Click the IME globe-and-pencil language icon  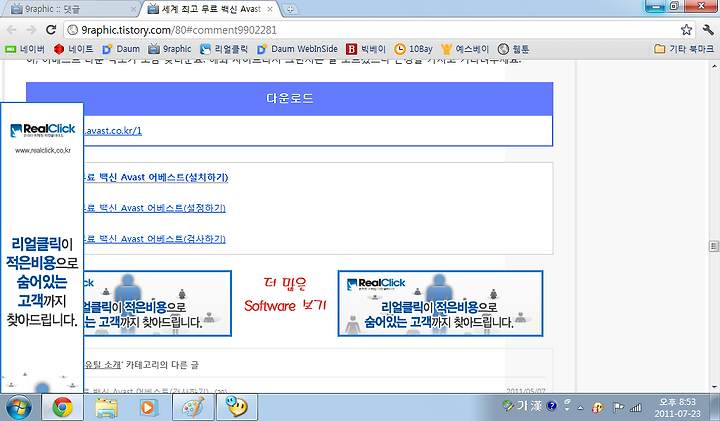[x=508, y=405]
